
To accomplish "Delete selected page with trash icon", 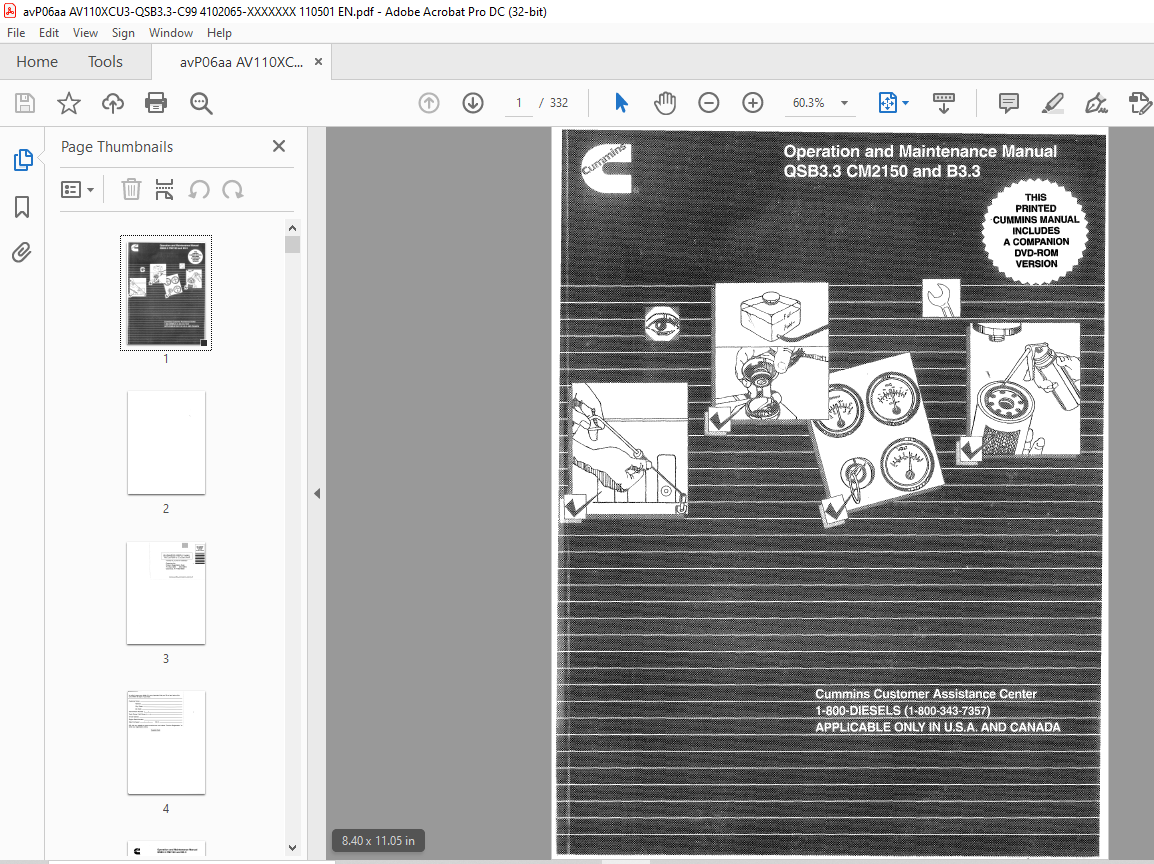I will (131, 190).
